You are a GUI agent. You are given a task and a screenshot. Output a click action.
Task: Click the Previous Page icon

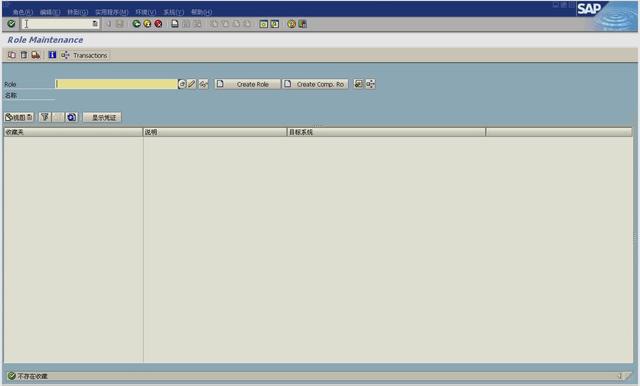pyautogui.click(x=225, y=24)
